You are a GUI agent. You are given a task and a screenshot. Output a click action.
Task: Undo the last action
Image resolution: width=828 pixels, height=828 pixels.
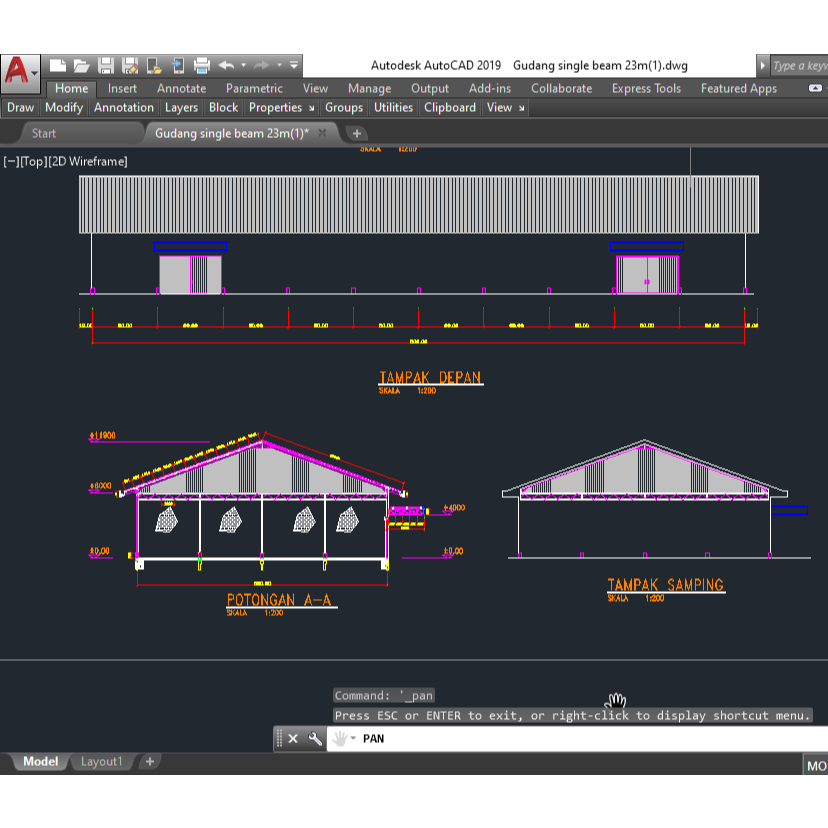(x=225, y=63)
